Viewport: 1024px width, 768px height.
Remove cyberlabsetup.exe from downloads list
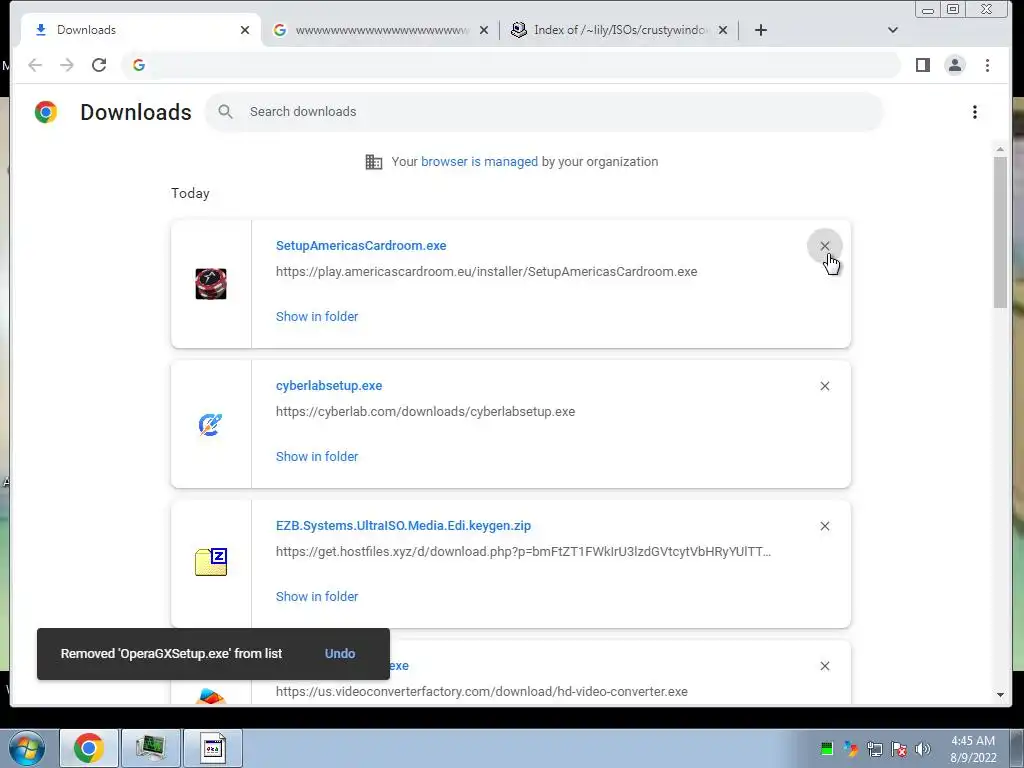click(x=825, y=386)
